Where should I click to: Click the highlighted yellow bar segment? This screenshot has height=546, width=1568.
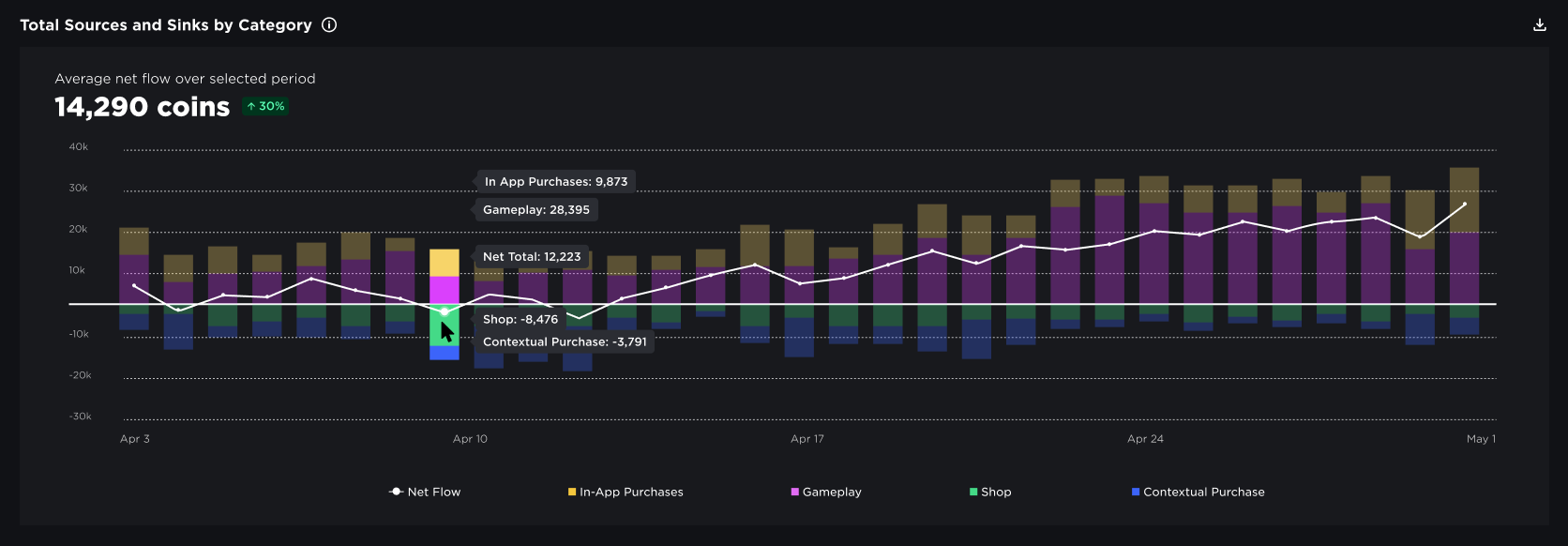click(445, 263)
